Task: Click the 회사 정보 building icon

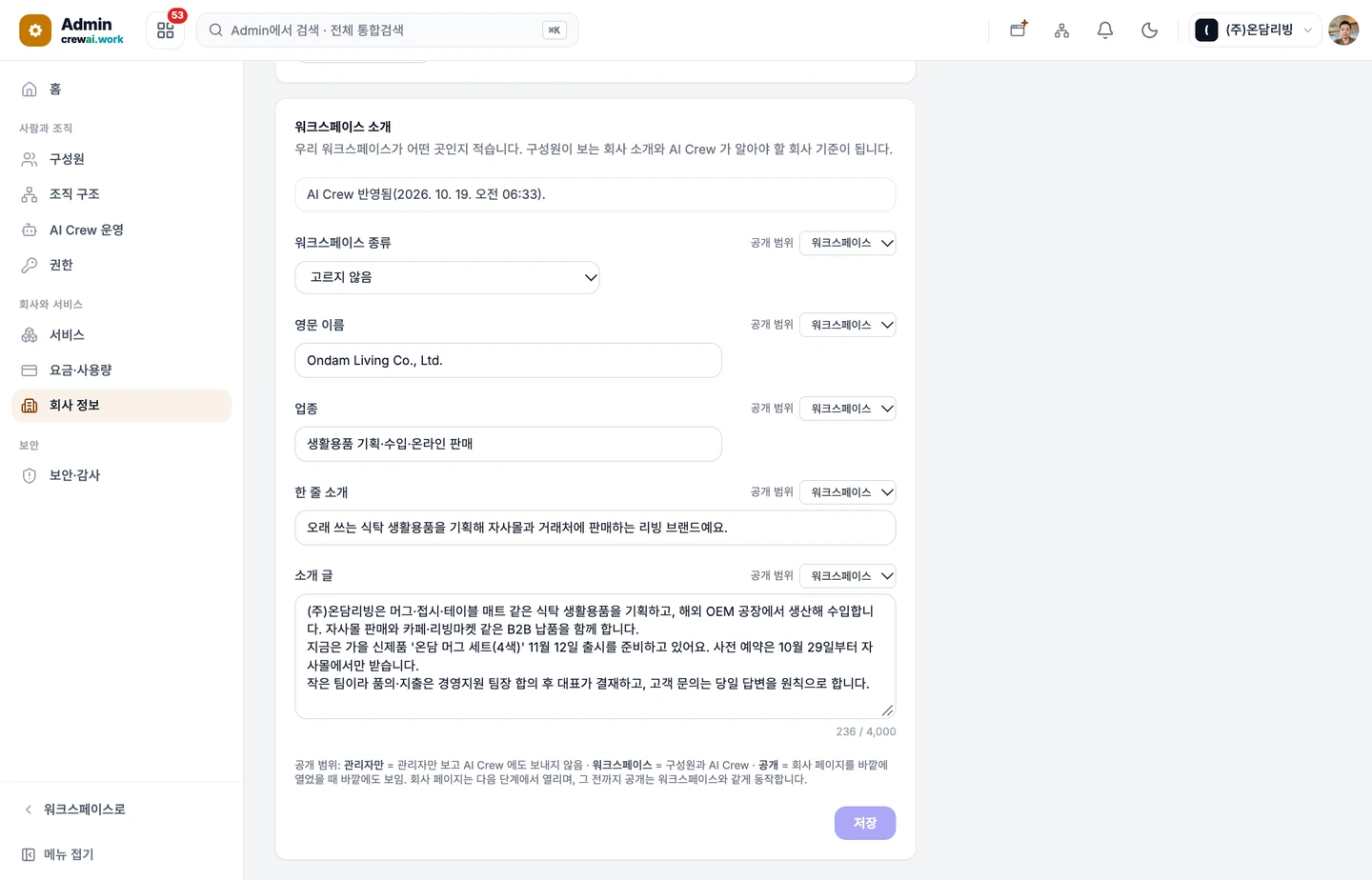Action: [x=30, y=406]
